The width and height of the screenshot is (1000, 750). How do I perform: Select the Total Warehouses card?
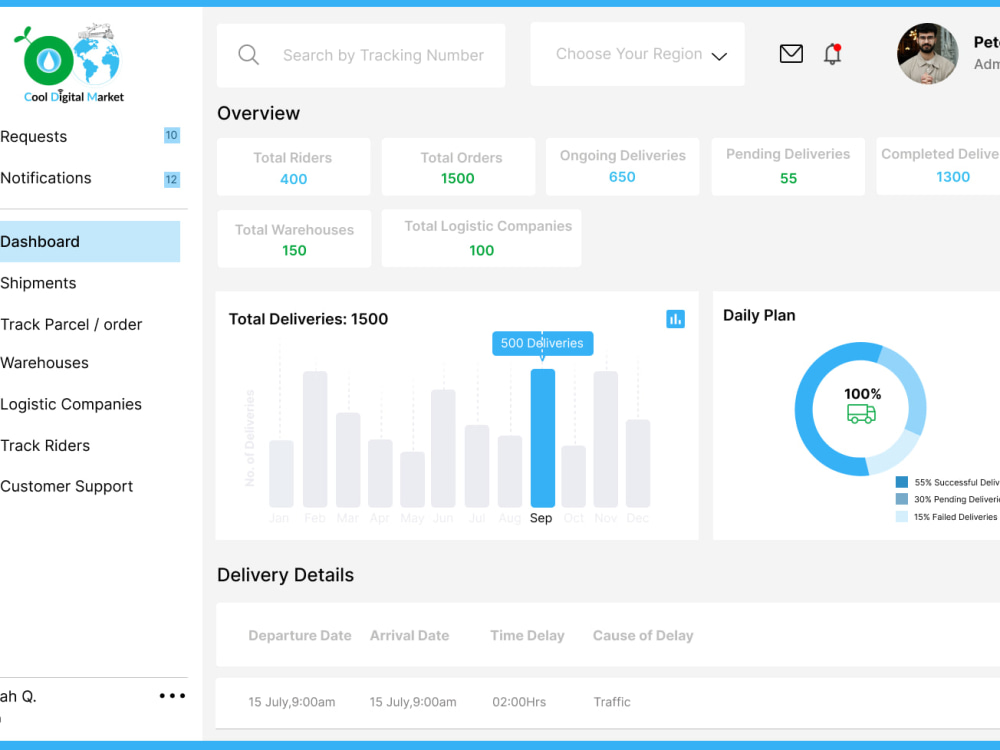pyautogui.click(x=294, y=239)
